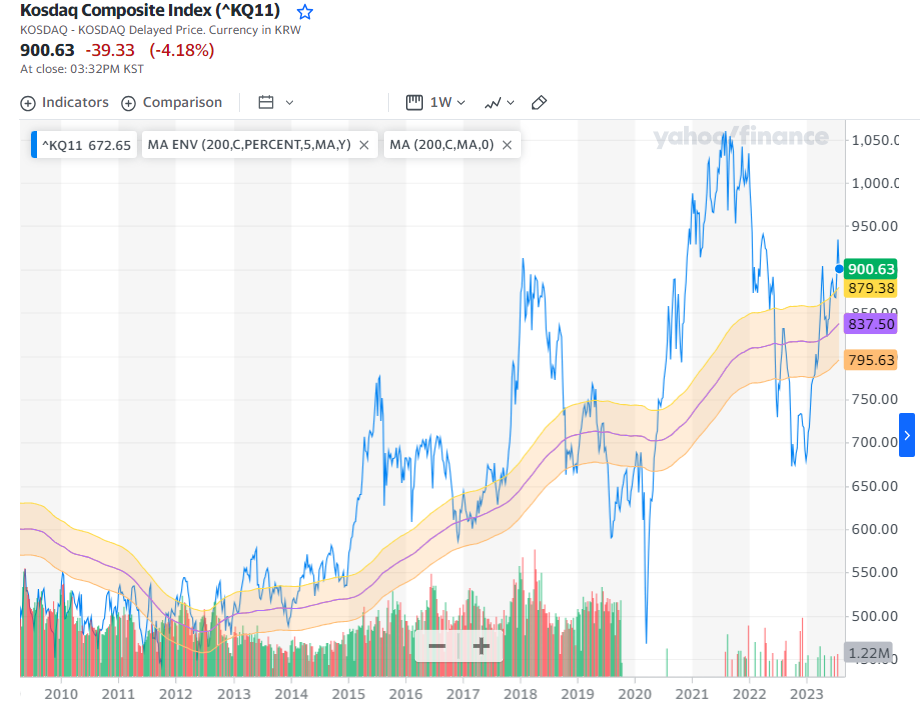Zoom in chart with plus button
Screen dimensions: 920x708
coord(481,646)
